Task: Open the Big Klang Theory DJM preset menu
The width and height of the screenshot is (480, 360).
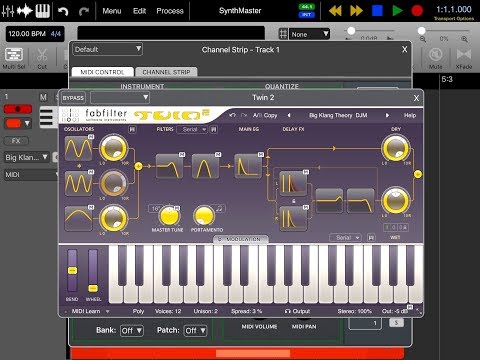Action: (338, 115)
